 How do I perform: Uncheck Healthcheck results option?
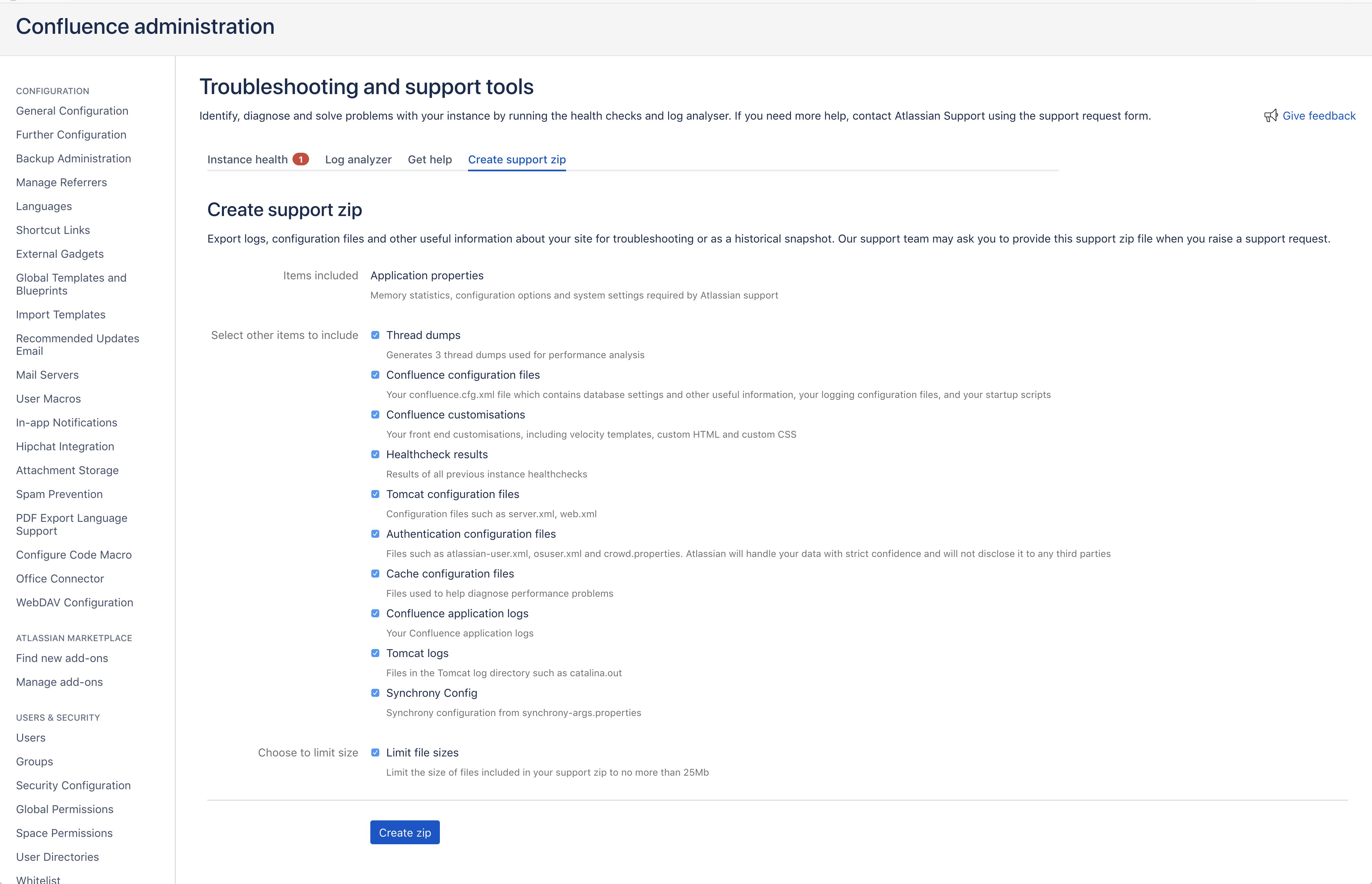[375, 455]
